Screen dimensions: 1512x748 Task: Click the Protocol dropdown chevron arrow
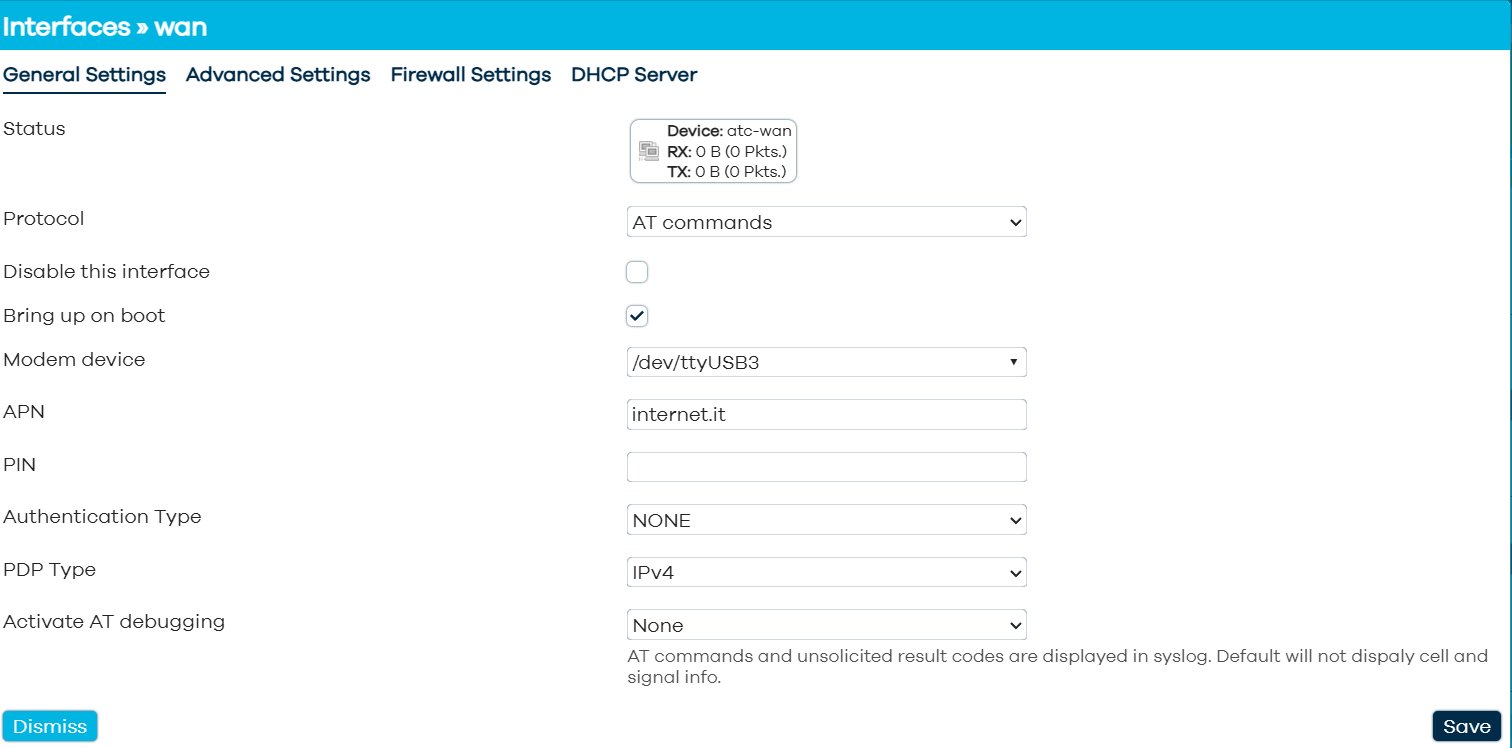tap(1016, 222)
